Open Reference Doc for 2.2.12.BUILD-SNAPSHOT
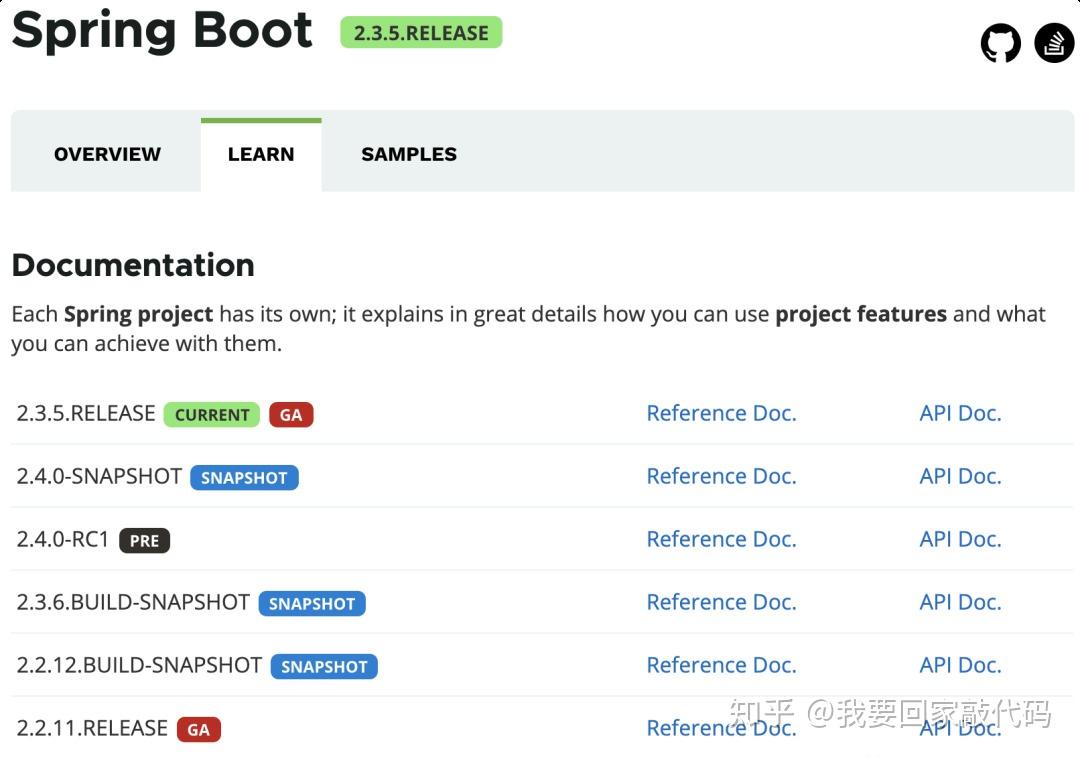 coord(721,665)
